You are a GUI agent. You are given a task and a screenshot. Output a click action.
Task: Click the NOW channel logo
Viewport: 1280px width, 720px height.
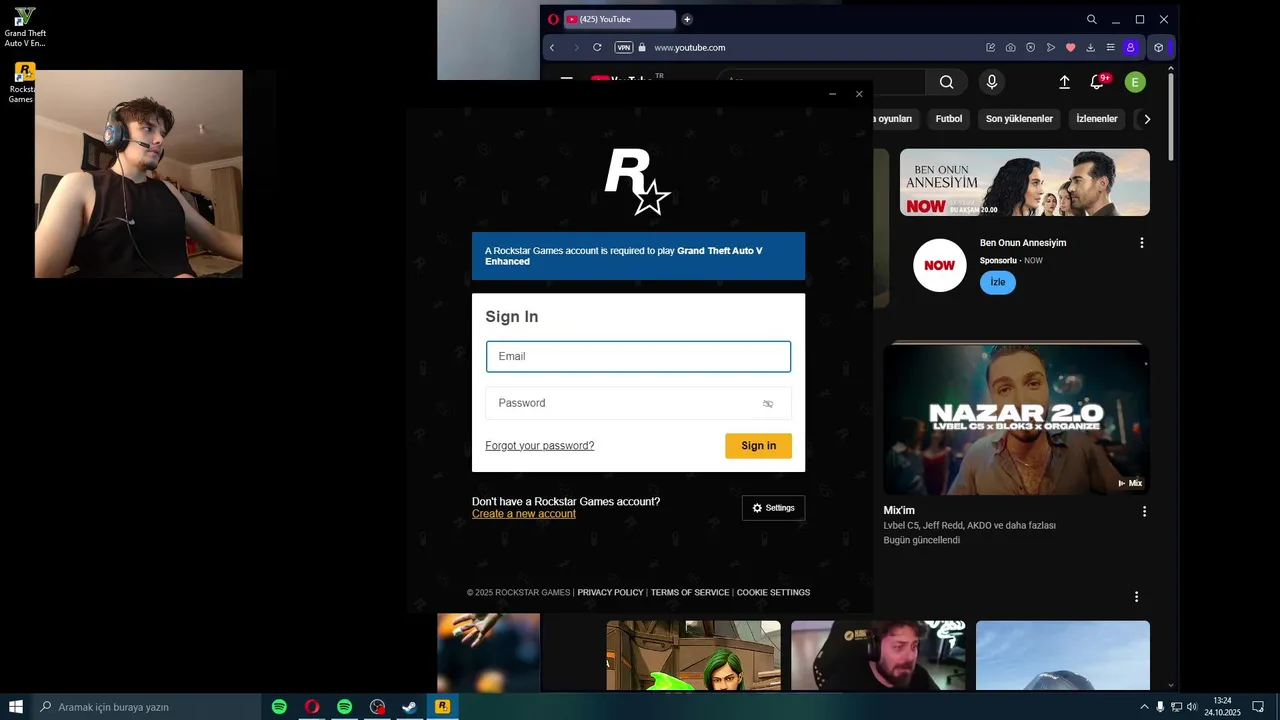[x=939, y=265]
